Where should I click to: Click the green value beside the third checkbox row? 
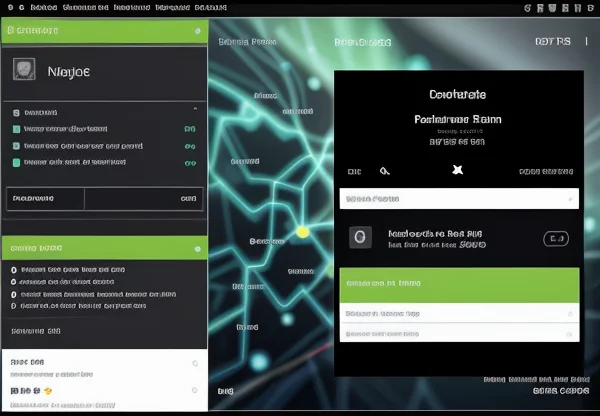pos(190,163)
